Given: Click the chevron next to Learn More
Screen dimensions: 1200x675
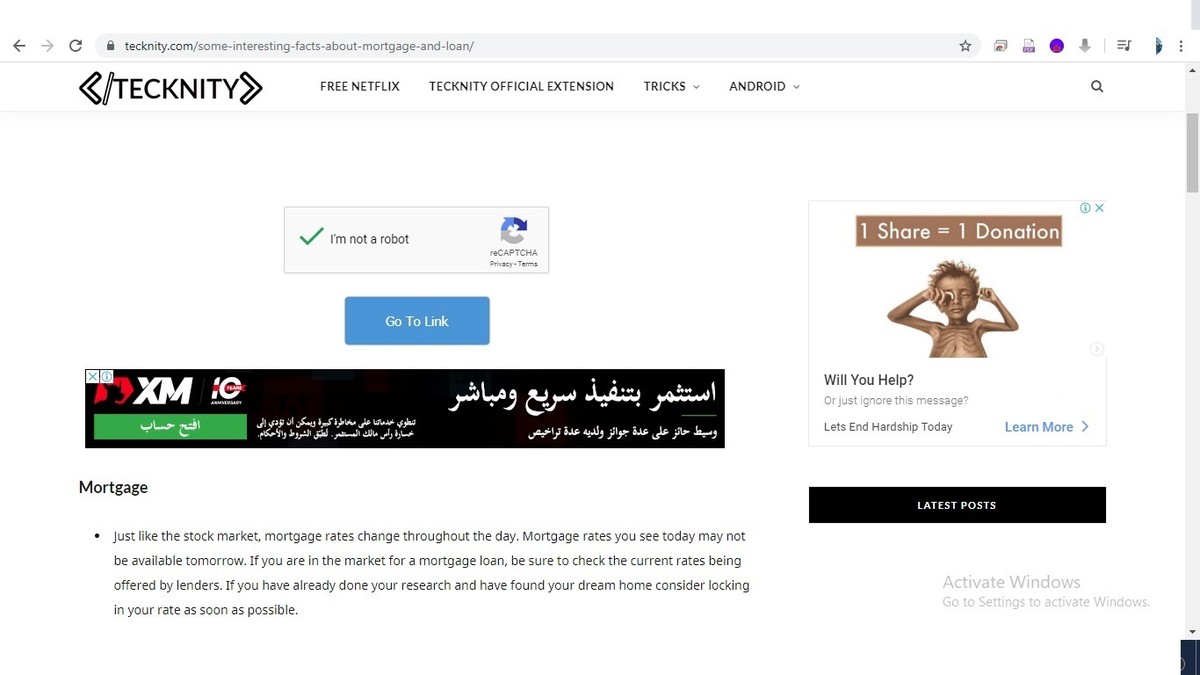Looking at the screenshot, I should point(1085,427).
